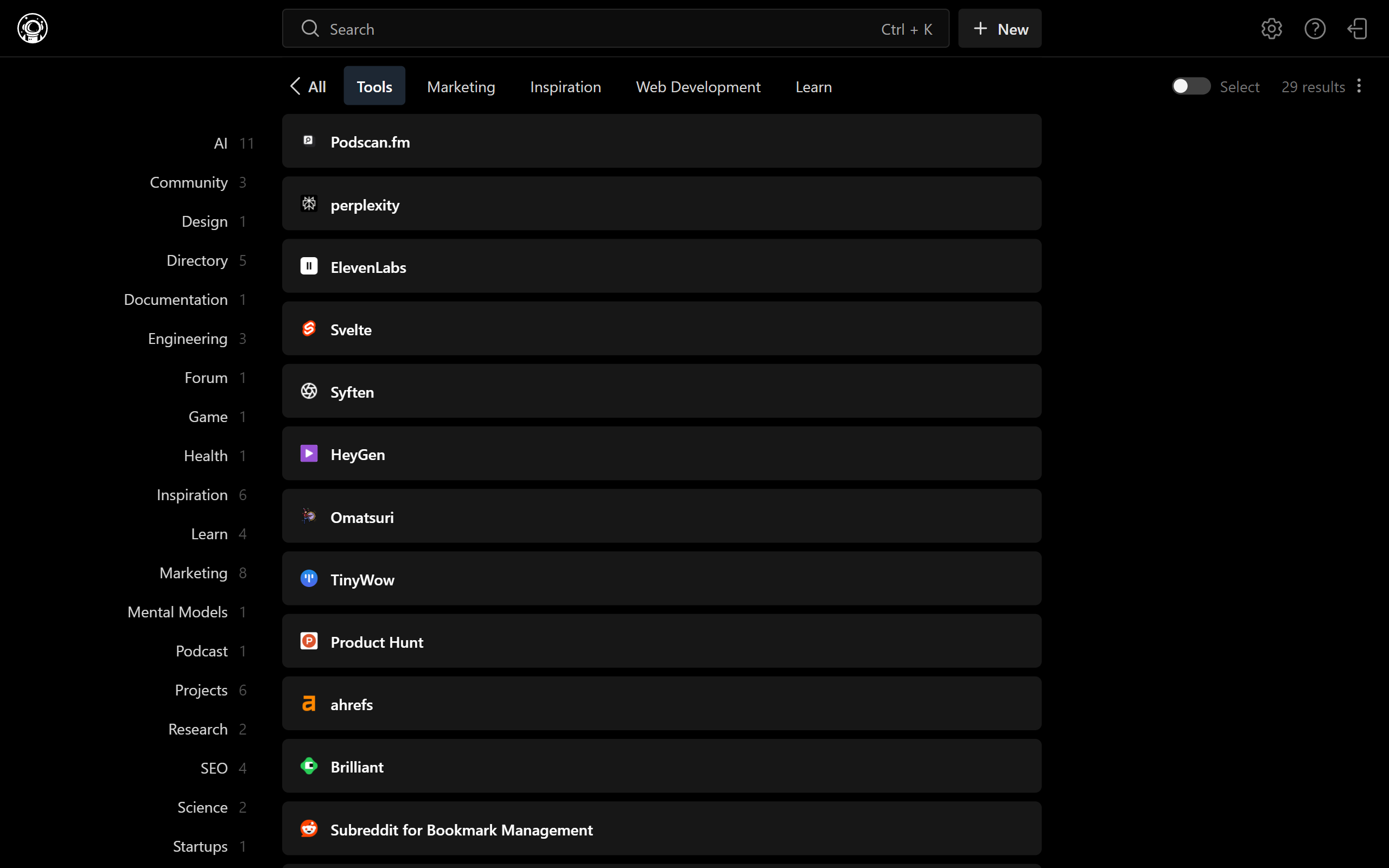
Task: Click the search magnifier icon
Action: tap(310, 29)
